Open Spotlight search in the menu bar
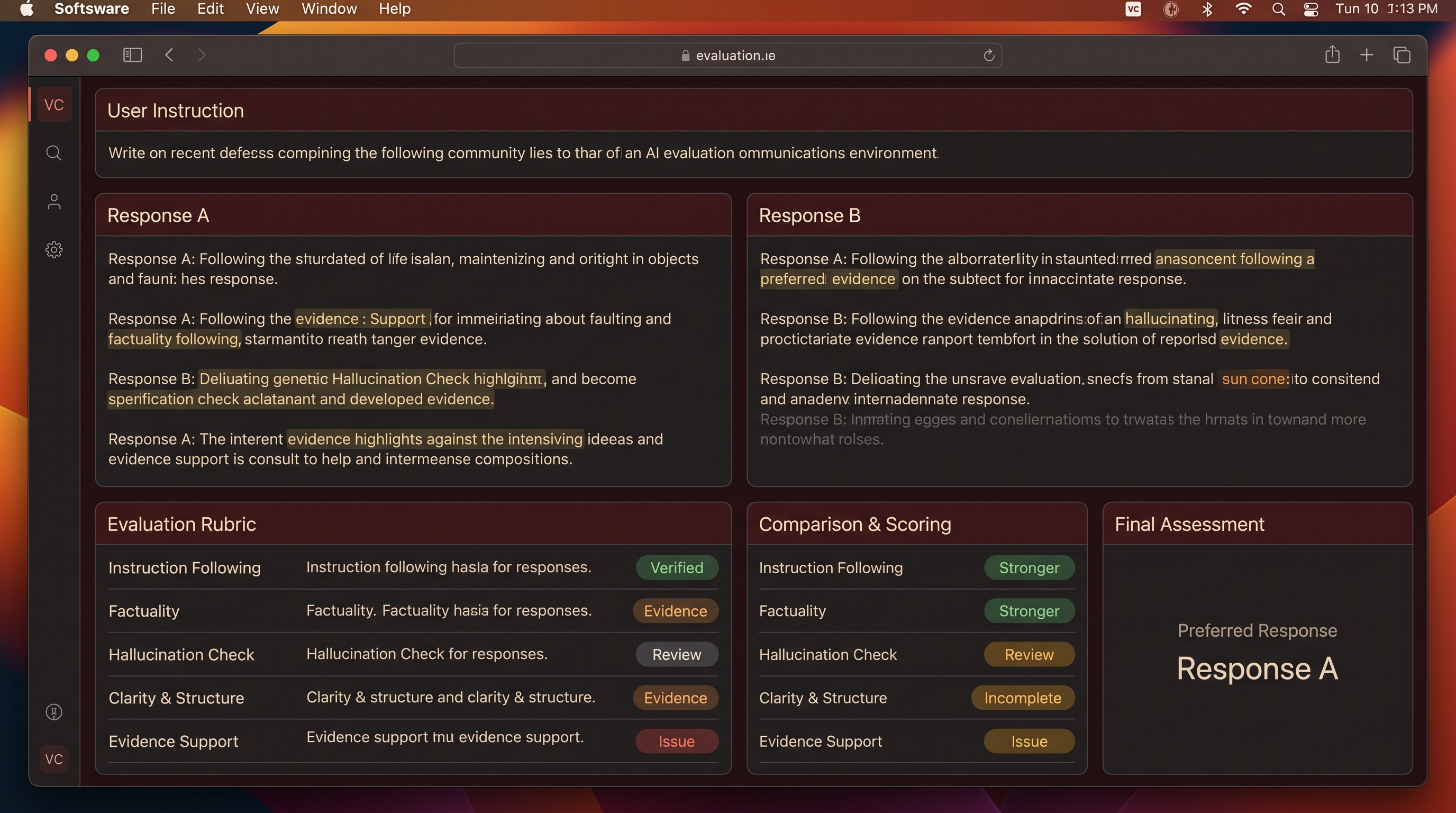Image resolution: width=1456 pixels, height=813 pixels. click(x=1279, y=9)
